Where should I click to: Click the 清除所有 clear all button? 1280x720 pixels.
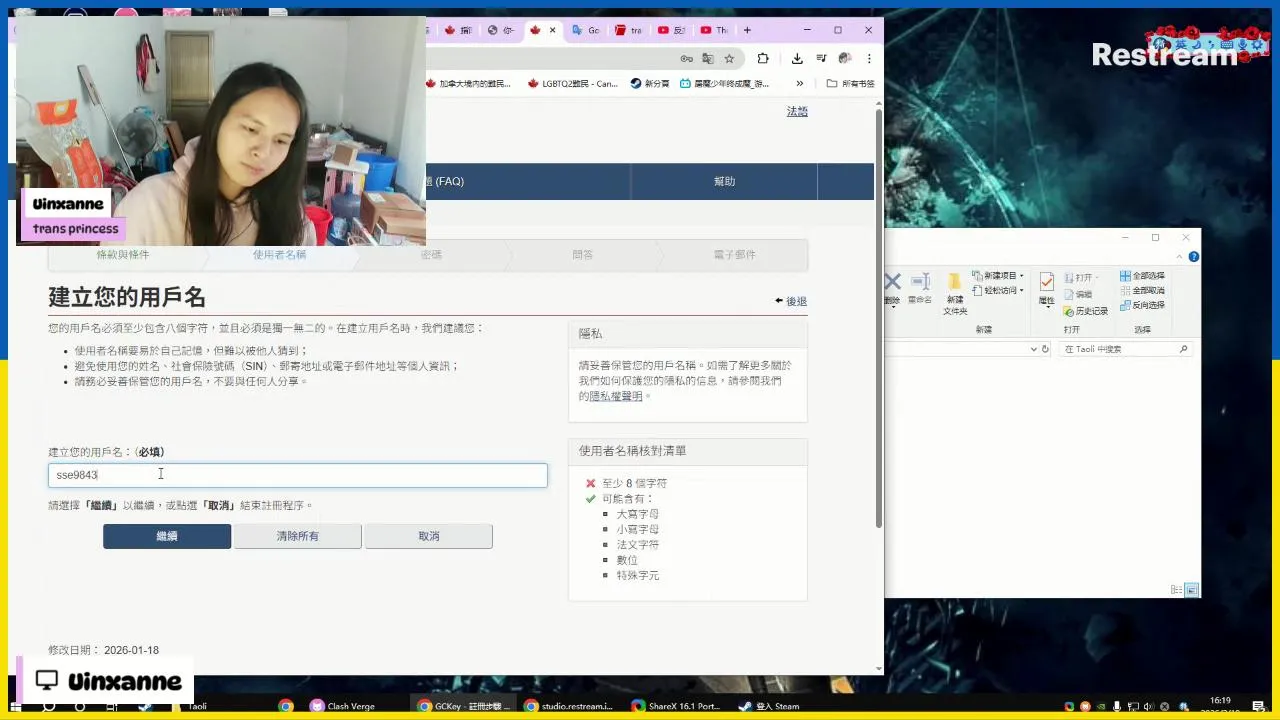(x=297, y=536)
